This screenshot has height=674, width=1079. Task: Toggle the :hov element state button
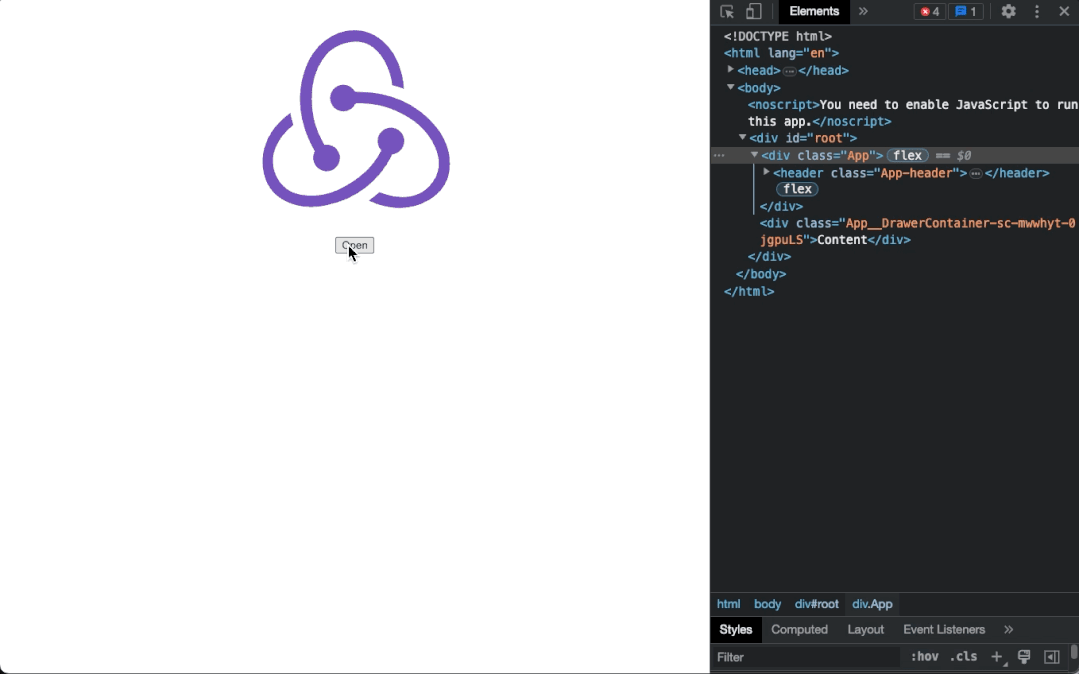click(x=924, y=657)
